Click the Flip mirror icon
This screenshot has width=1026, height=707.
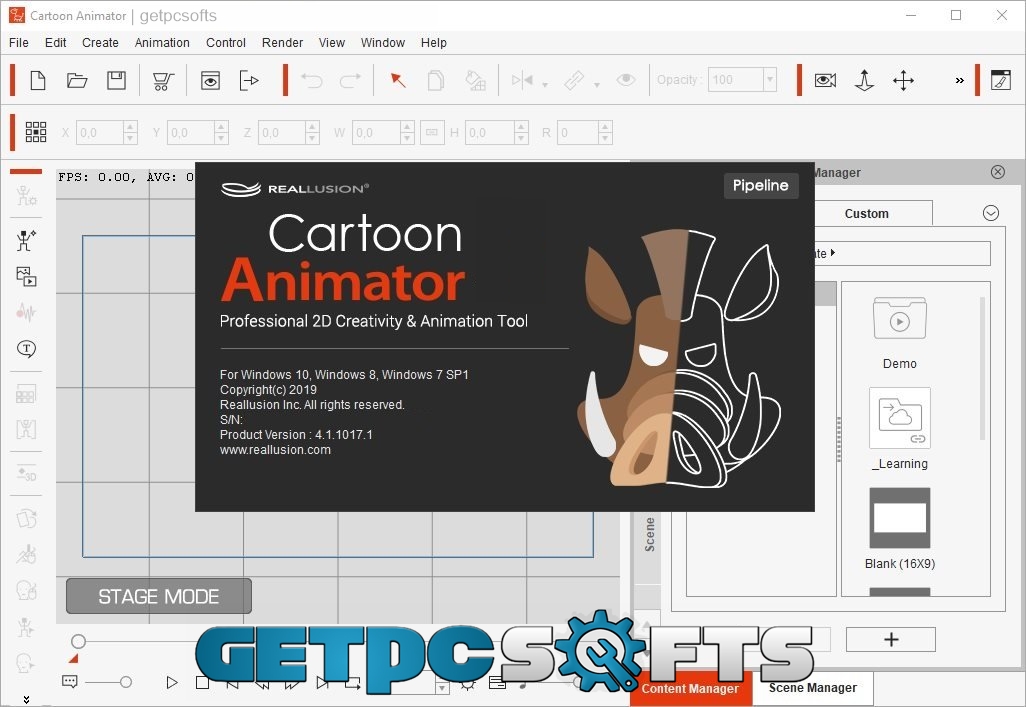(x=522, y=81)
